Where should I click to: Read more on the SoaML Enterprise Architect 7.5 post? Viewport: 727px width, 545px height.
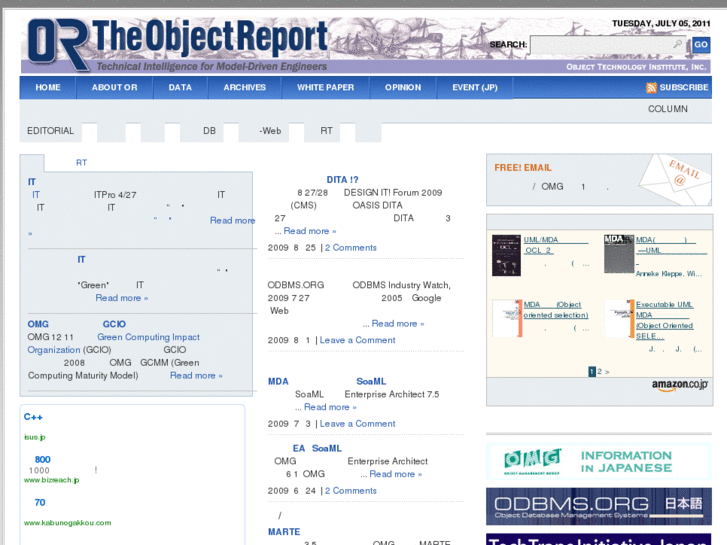point(330,407)
